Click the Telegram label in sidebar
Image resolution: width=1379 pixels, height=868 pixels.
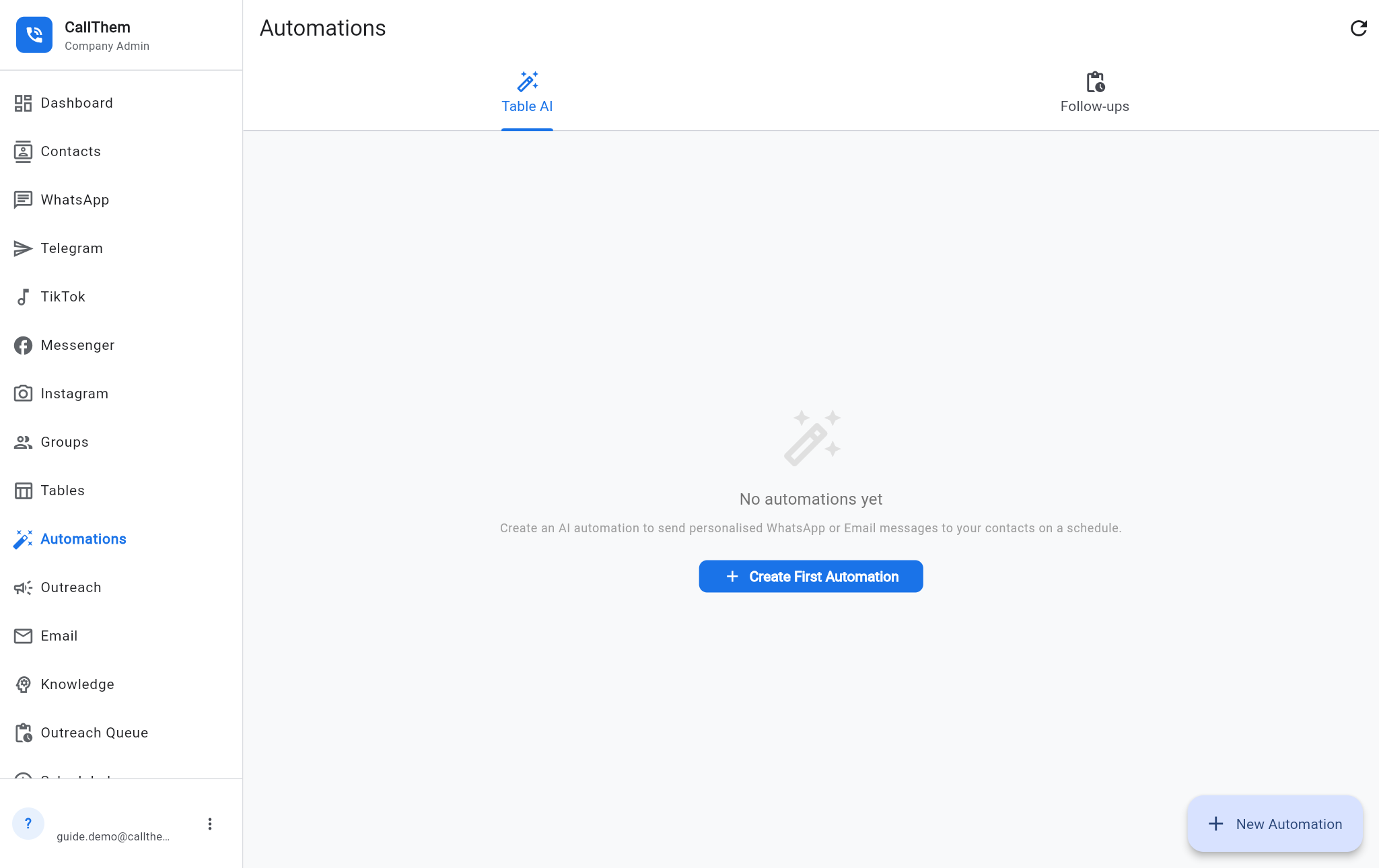click(x=72, y=248)
